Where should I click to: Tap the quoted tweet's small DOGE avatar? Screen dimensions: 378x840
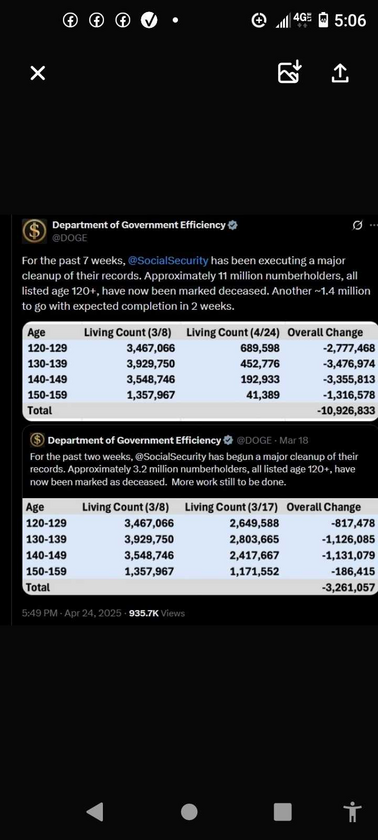pyautogui.click(x=37, y=440)
